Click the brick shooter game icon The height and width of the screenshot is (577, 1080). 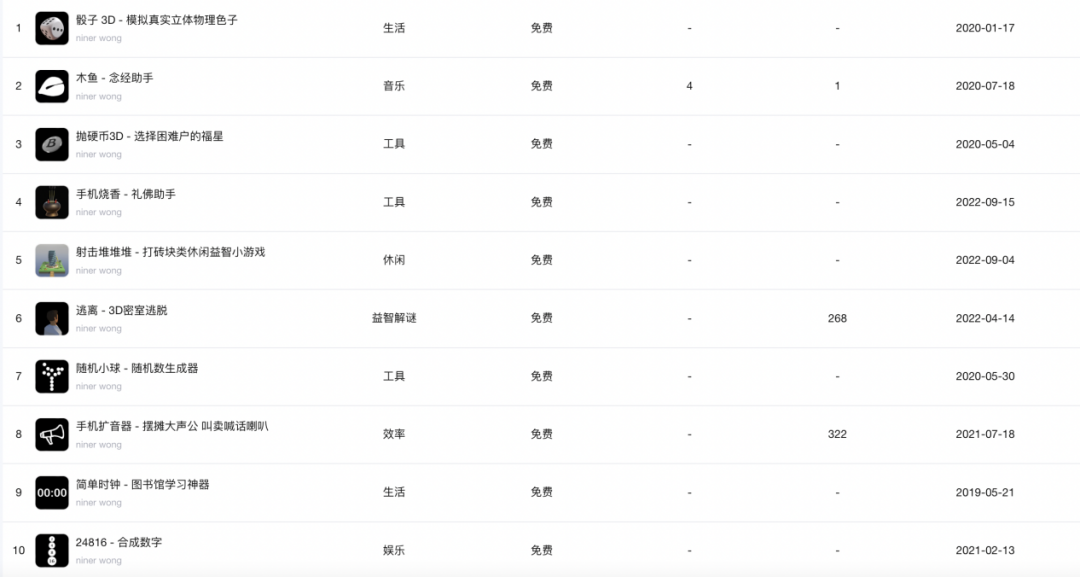pos(52,260)
